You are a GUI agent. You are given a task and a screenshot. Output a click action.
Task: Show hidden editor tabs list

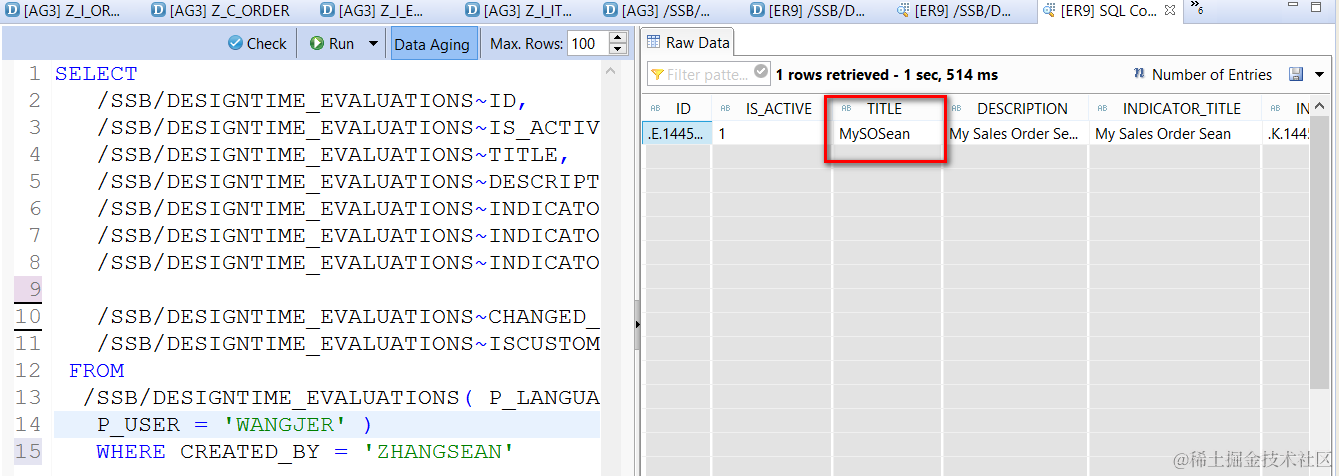[1196, 9]
